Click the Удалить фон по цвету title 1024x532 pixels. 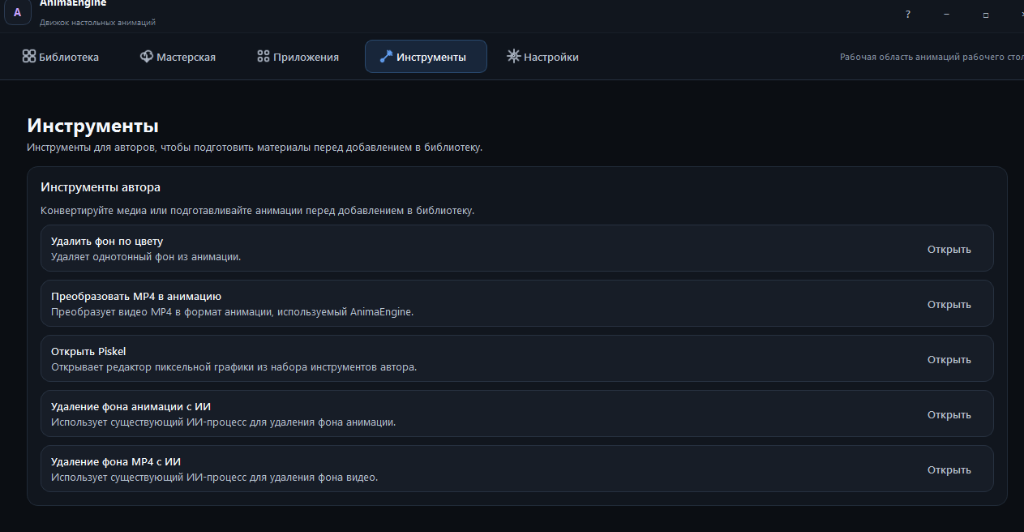tap(107, 241)
